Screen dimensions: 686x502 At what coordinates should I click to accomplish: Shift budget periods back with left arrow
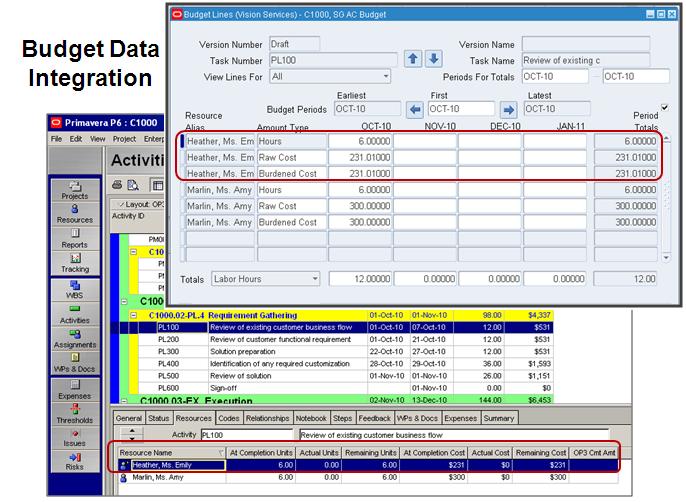(415, 109)
